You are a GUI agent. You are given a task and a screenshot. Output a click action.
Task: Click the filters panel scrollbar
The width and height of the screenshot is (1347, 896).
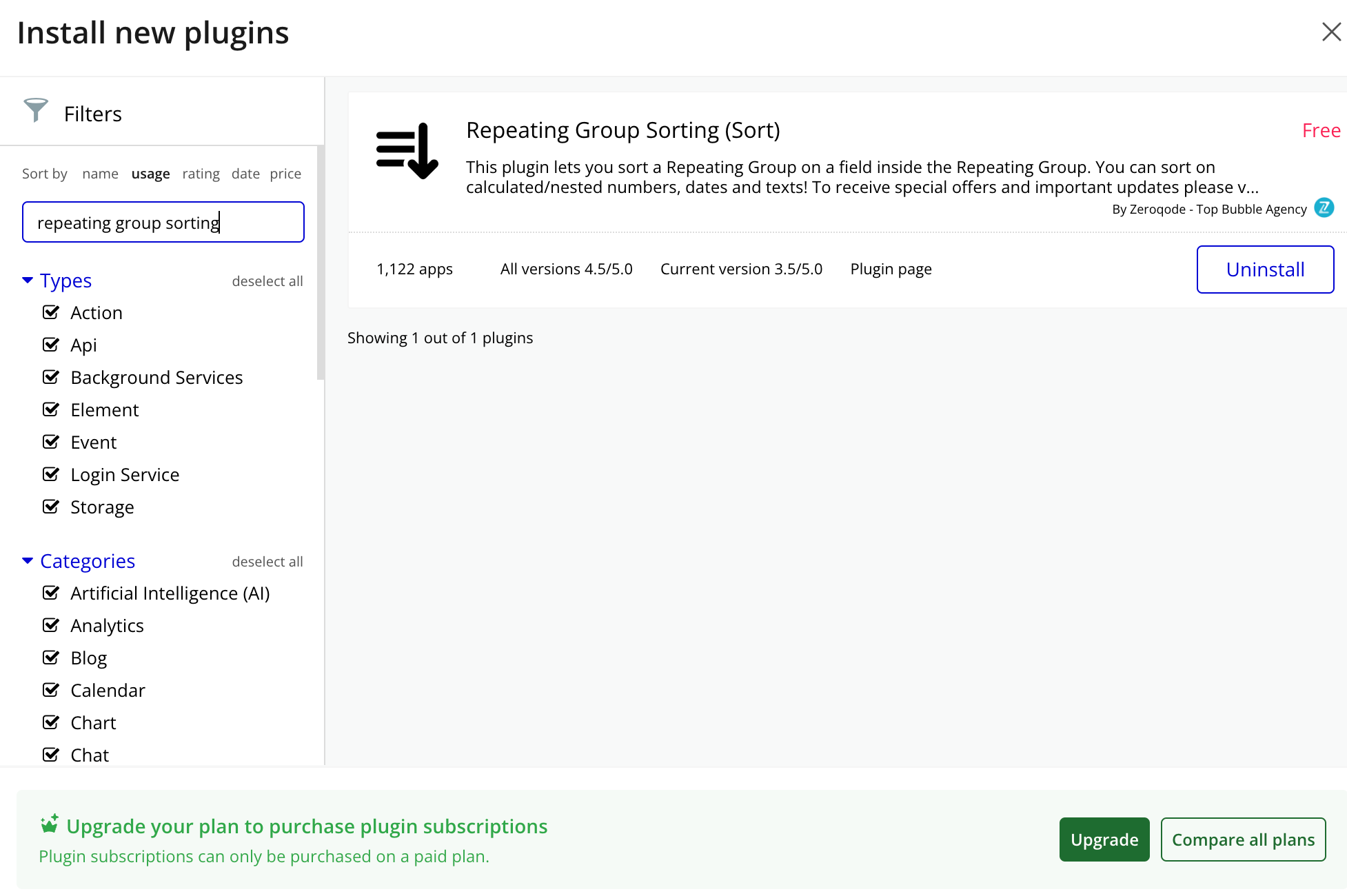click(321, 262)
